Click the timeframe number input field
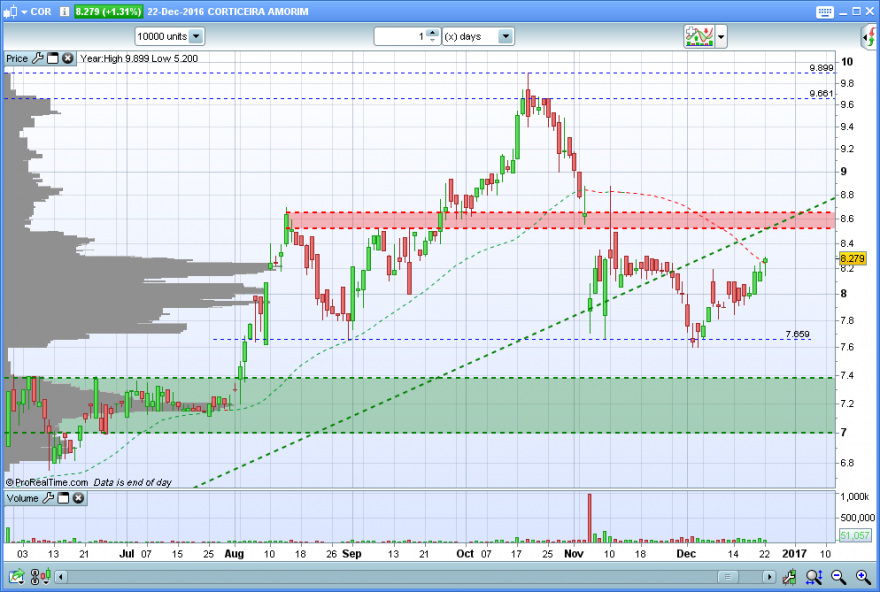This screenshot has width=880, height=592. tap(401, 36)
